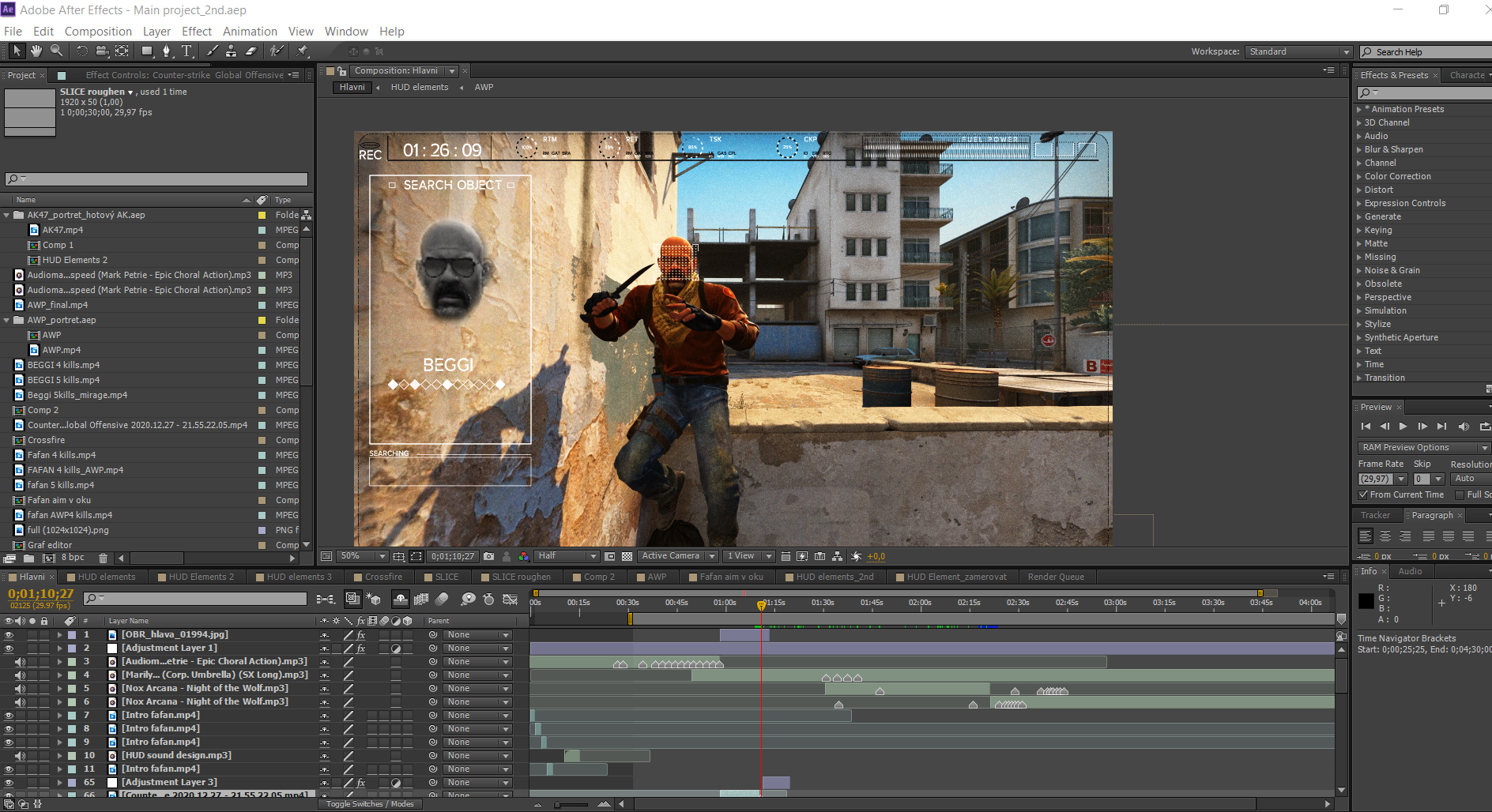Viewport: 1492px width, 812px height.
Task: Toggle the Full Screen checkbox in Preview
Action: click(1460, 494)
